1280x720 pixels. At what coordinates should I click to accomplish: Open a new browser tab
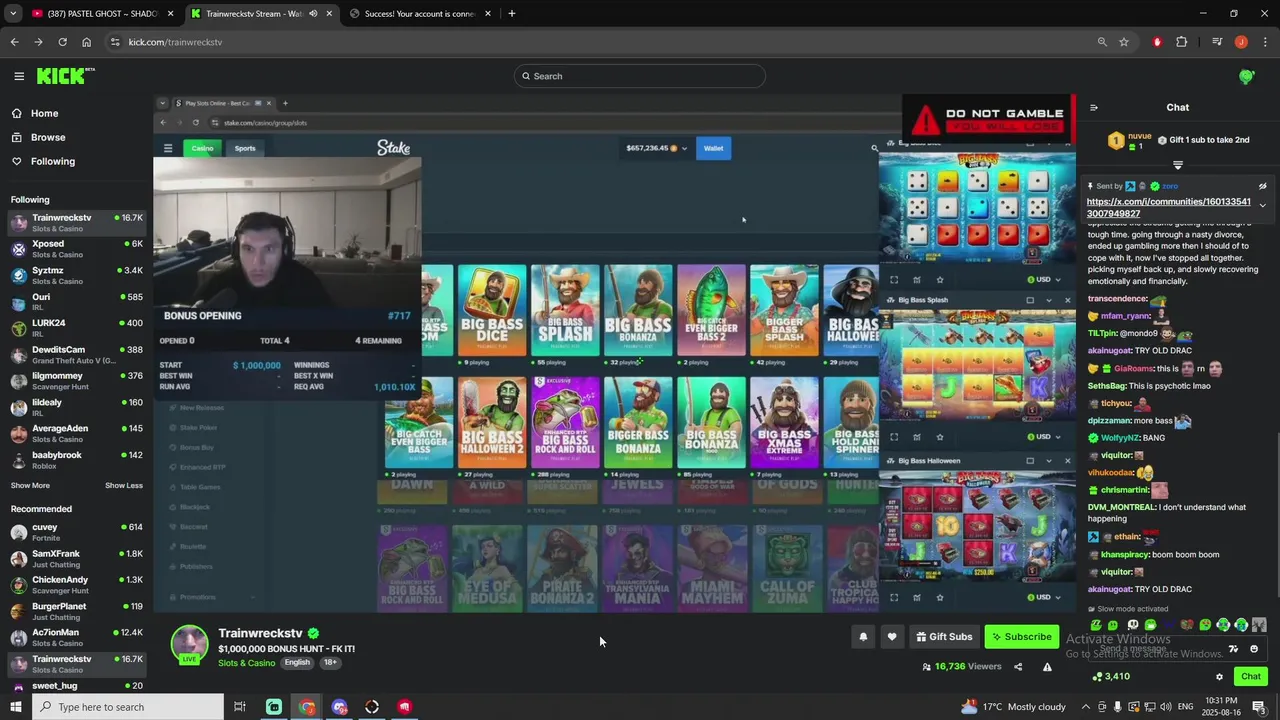pos(511,14)
